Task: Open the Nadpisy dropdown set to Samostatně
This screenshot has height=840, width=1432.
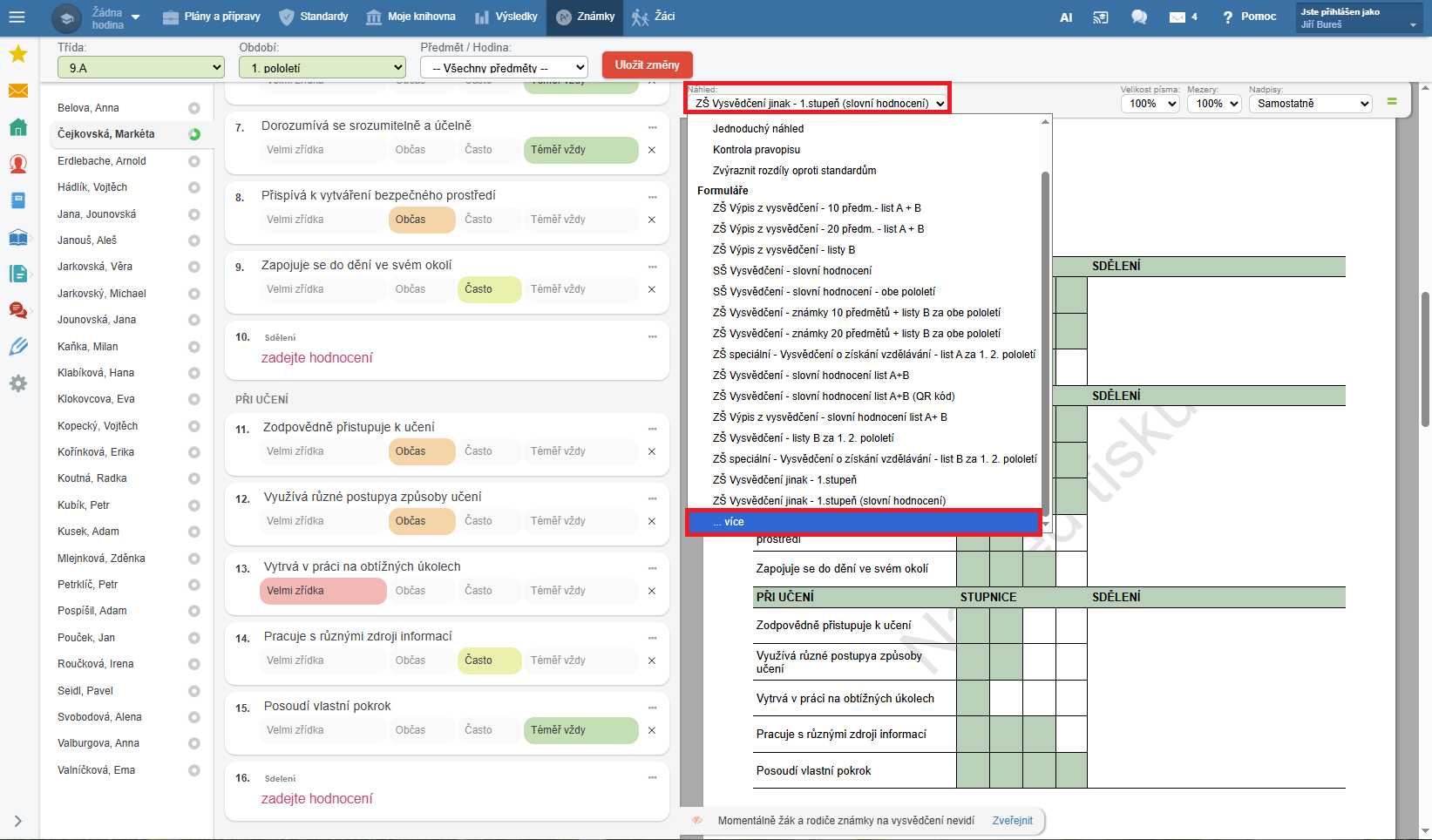Action: pos(1310,104)
